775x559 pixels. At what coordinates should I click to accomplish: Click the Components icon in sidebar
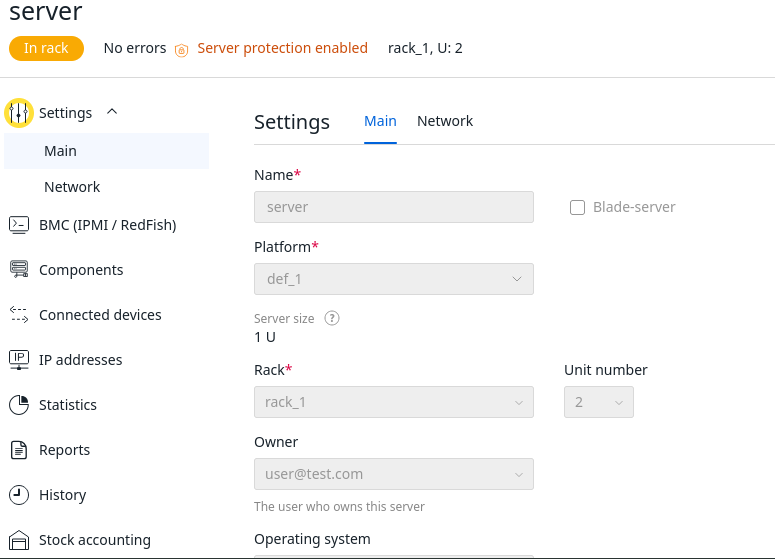(x=18, y=269)
